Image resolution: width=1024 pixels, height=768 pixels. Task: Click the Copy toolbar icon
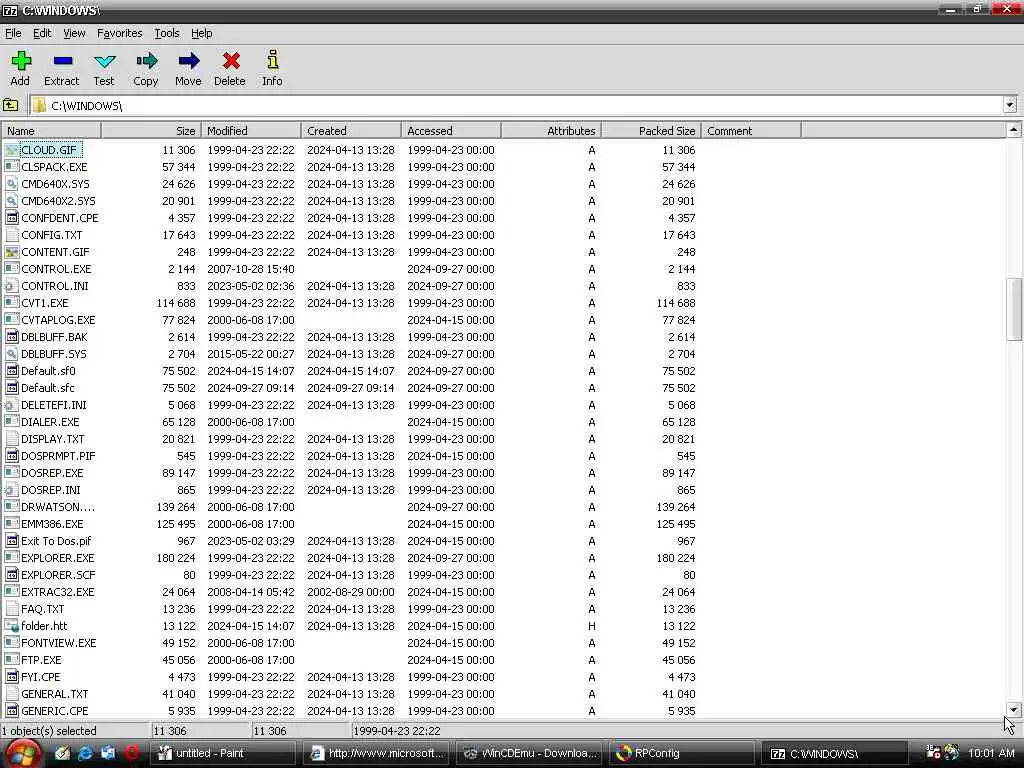[x=146, y=61]
